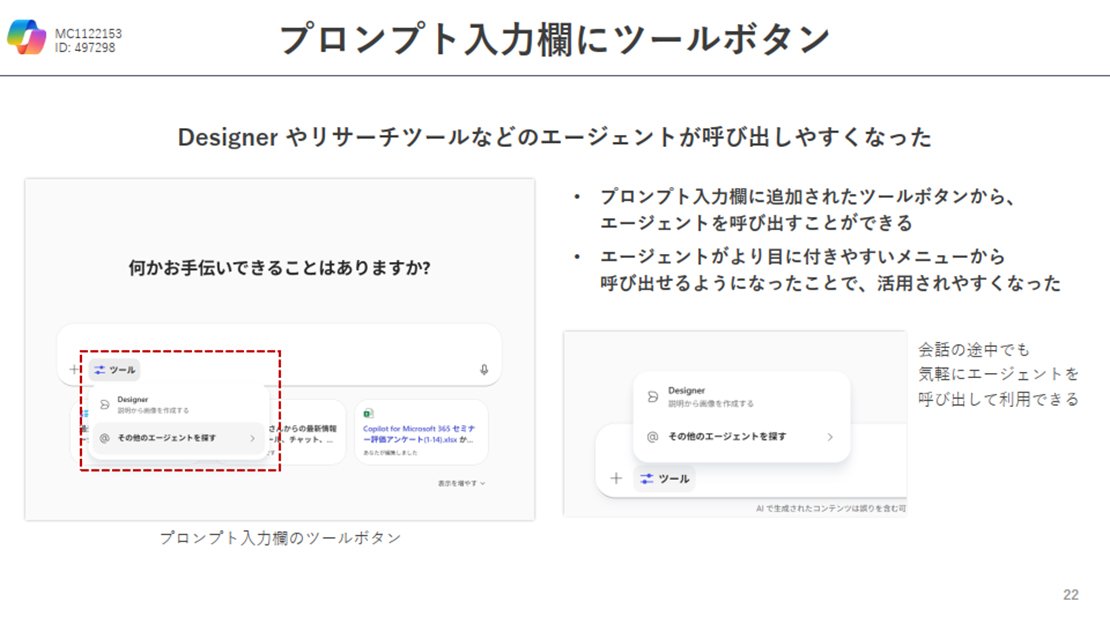Click the bullet line エージェントを呼び出すことができる
This screenshot has width=1110, height=624.
coord(757,223)
